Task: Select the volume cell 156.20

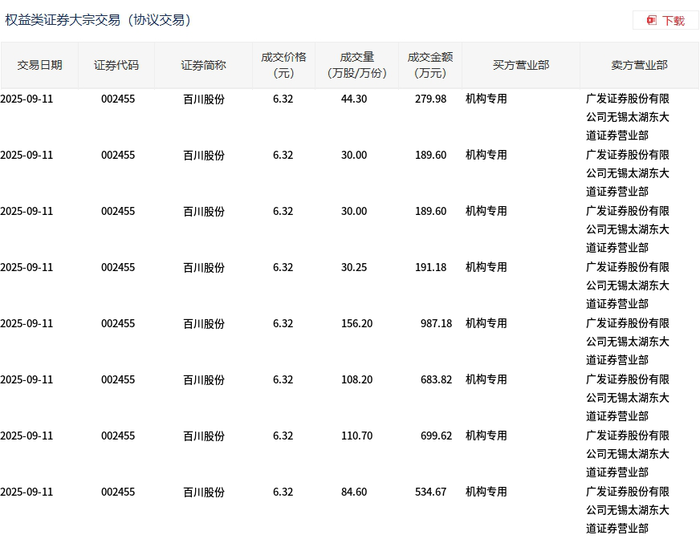Action: pos(357,323)
